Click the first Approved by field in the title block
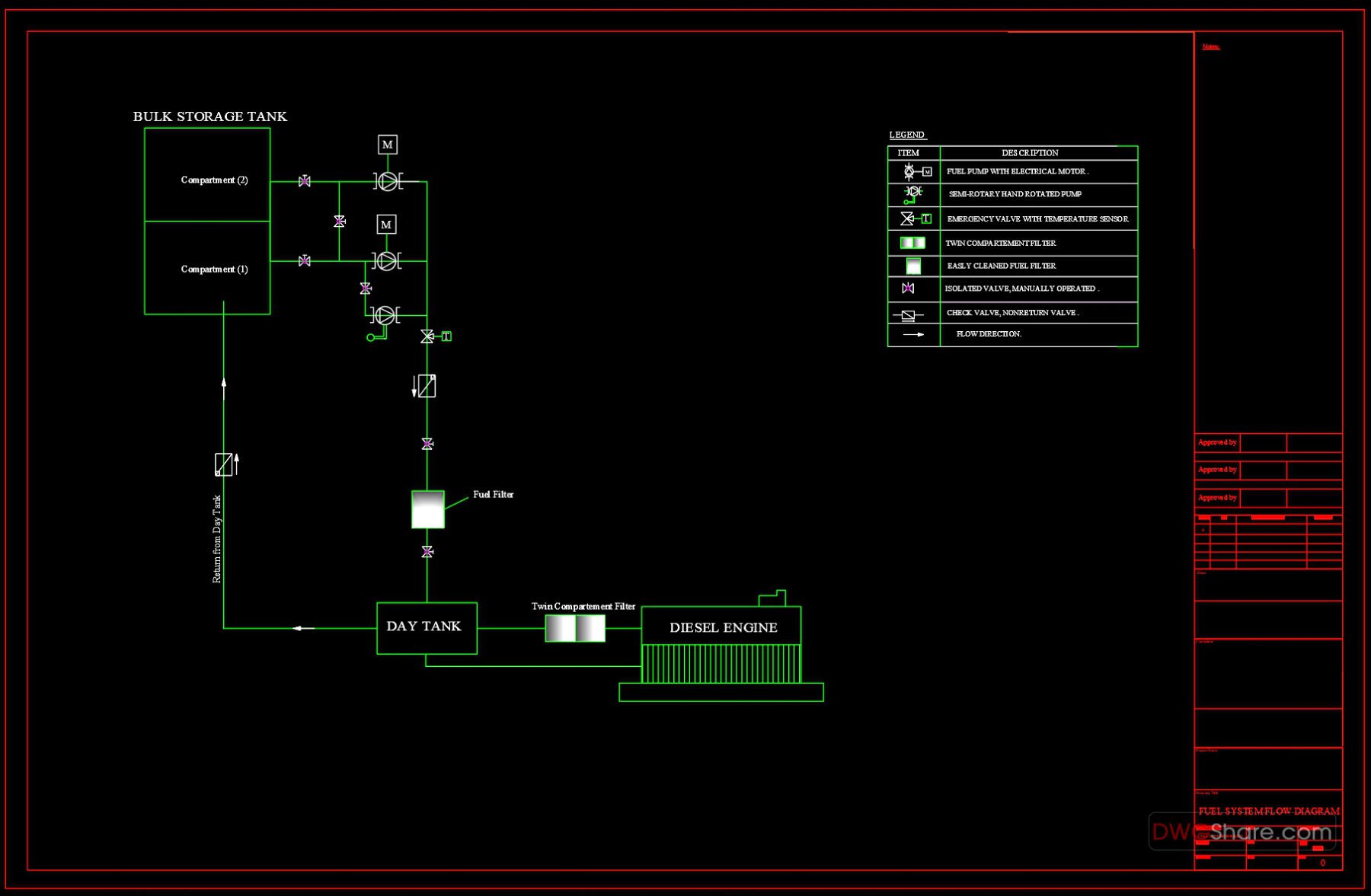The height and width of the screenshot is (896, 1371). pyautogui.click(x=1217, y=442)
